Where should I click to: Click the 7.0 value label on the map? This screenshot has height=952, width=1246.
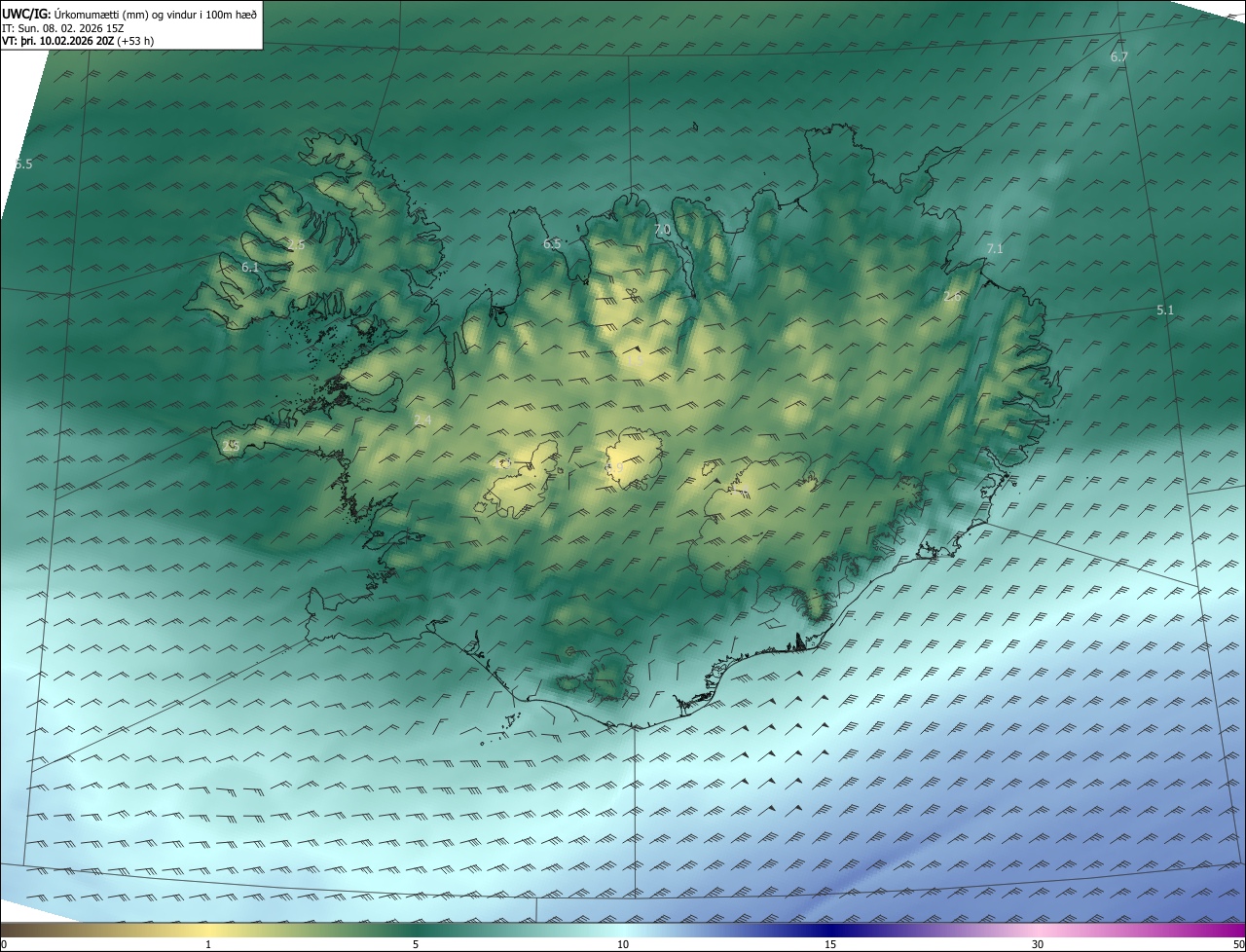point(663,230)
